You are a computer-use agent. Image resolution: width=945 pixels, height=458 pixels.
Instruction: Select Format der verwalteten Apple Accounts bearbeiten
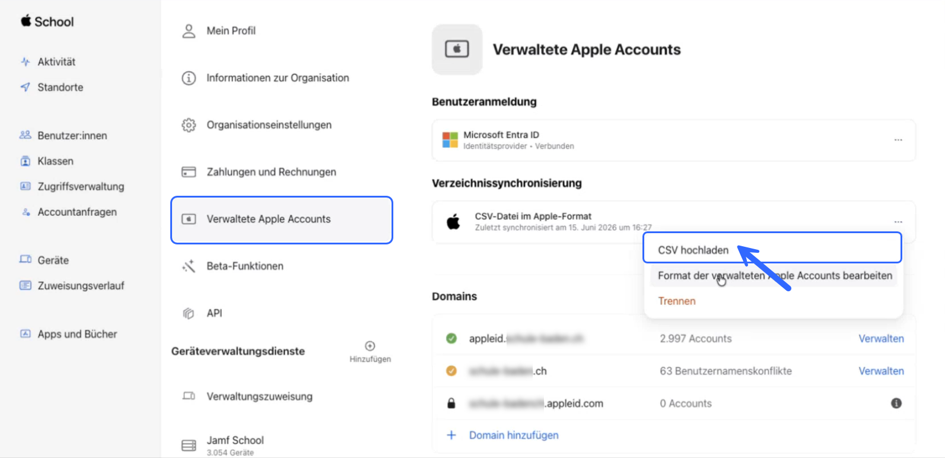click(774, 275)
